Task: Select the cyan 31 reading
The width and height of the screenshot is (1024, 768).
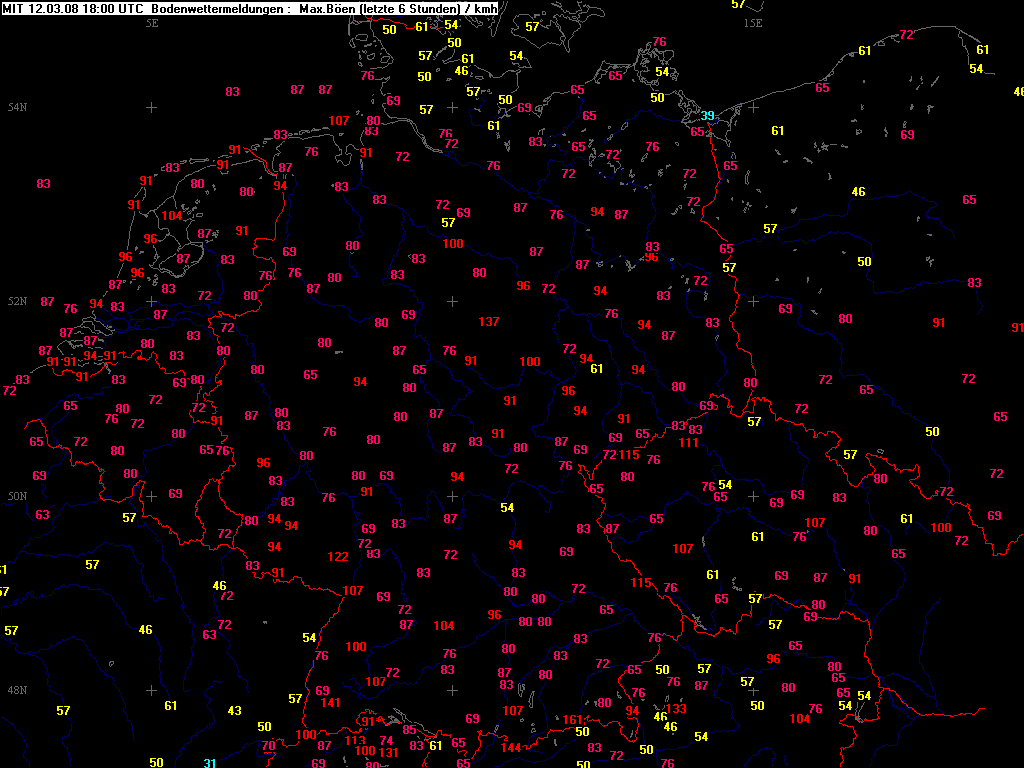Action: (210, 763)
